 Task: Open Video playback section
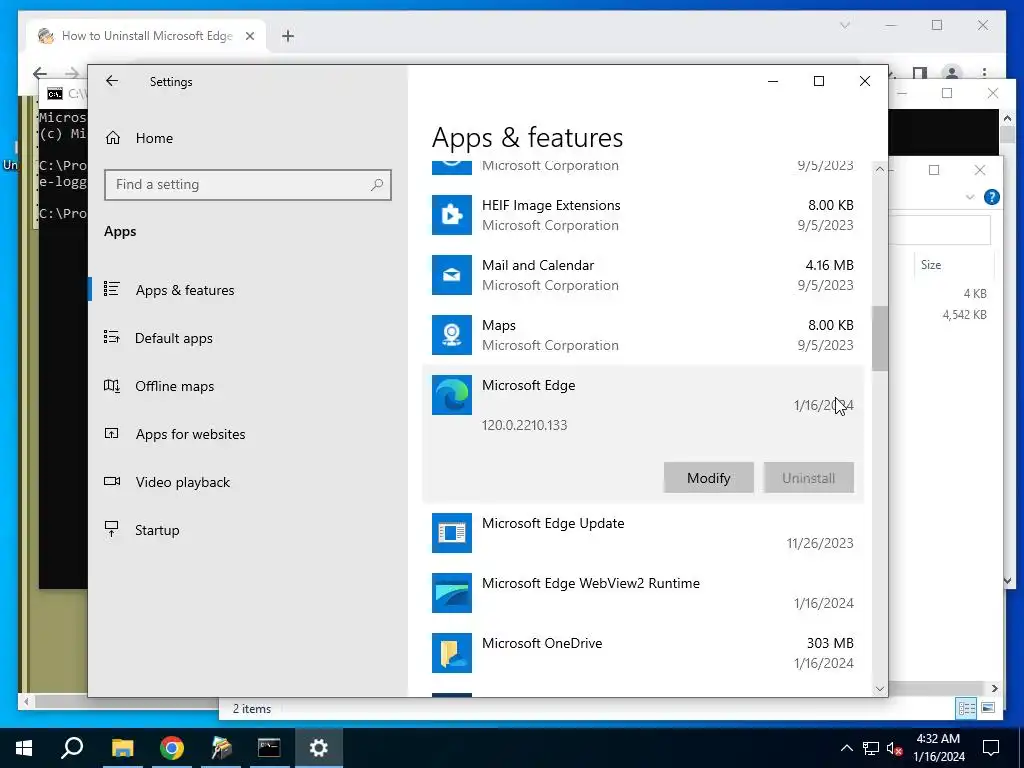point(183,482)
